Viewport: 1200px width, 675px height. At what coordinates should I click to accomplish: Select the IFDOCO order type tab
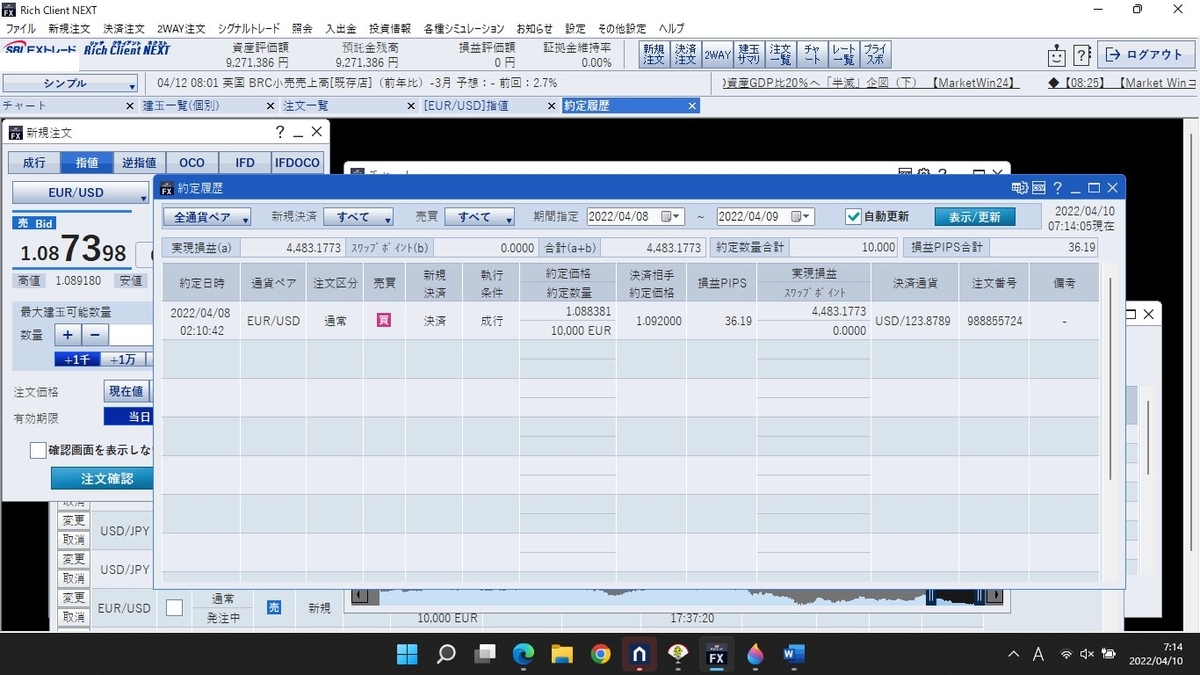[x=297, y=163]
